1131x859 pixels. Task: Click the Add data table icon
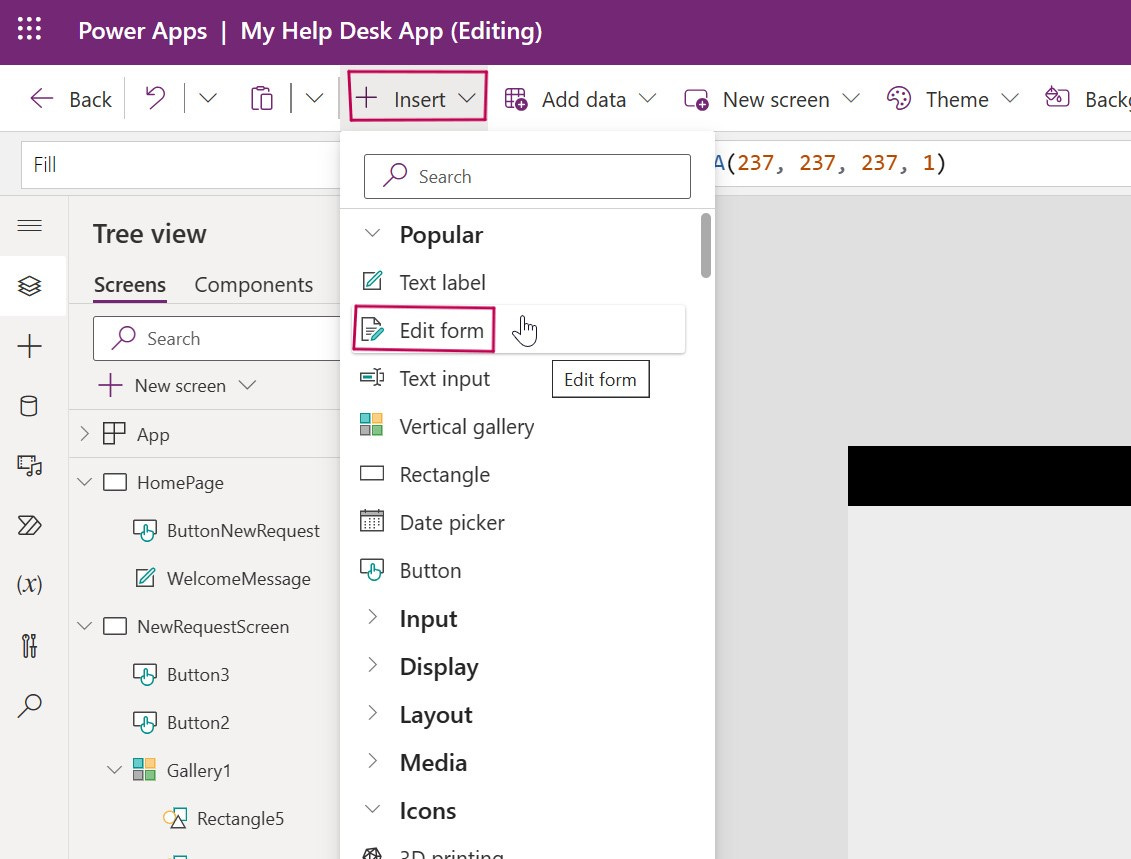tap(516, 99)
